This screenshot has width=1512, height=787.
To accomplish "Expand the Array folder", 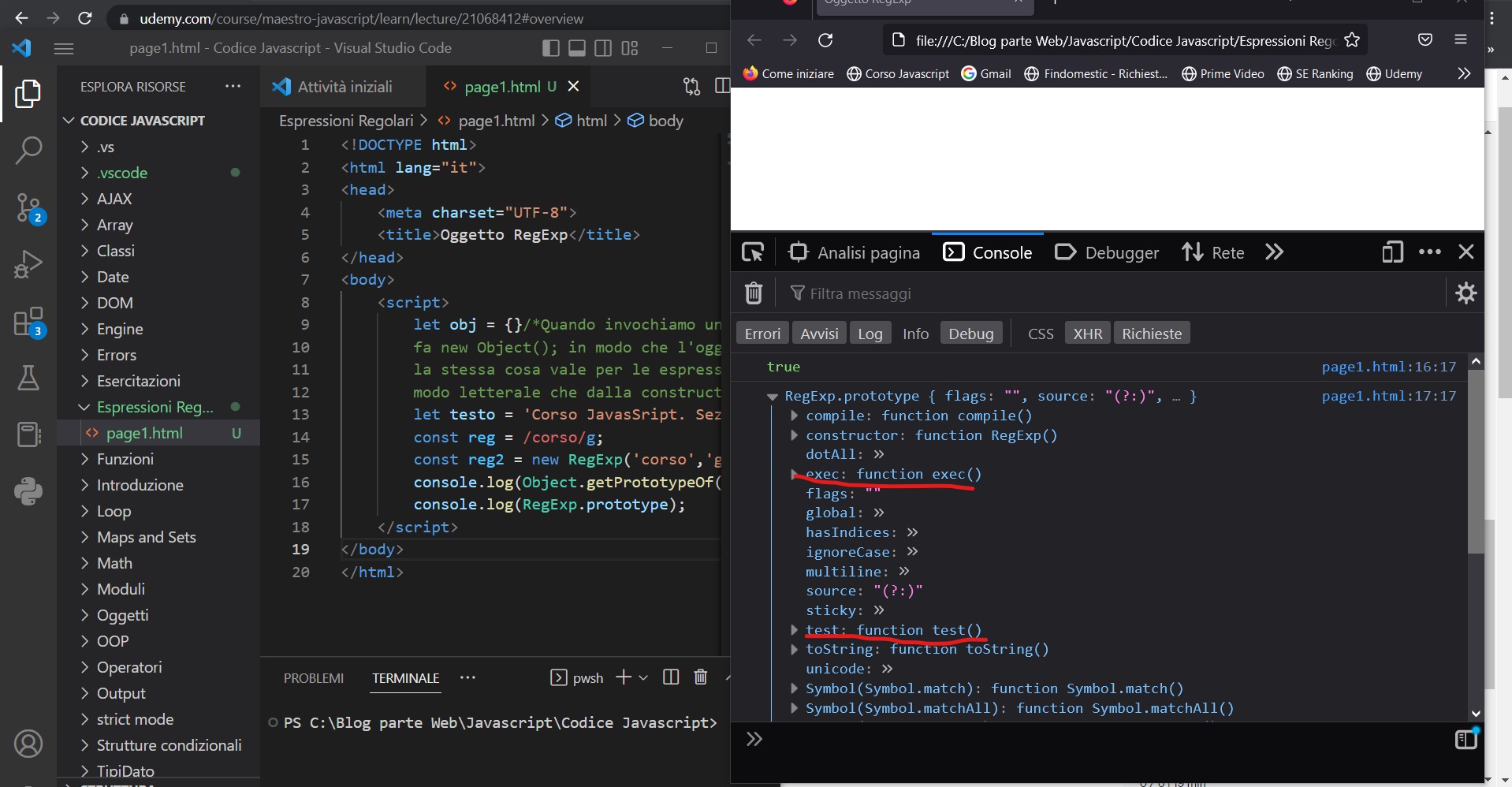I will [x=114, y=225].
